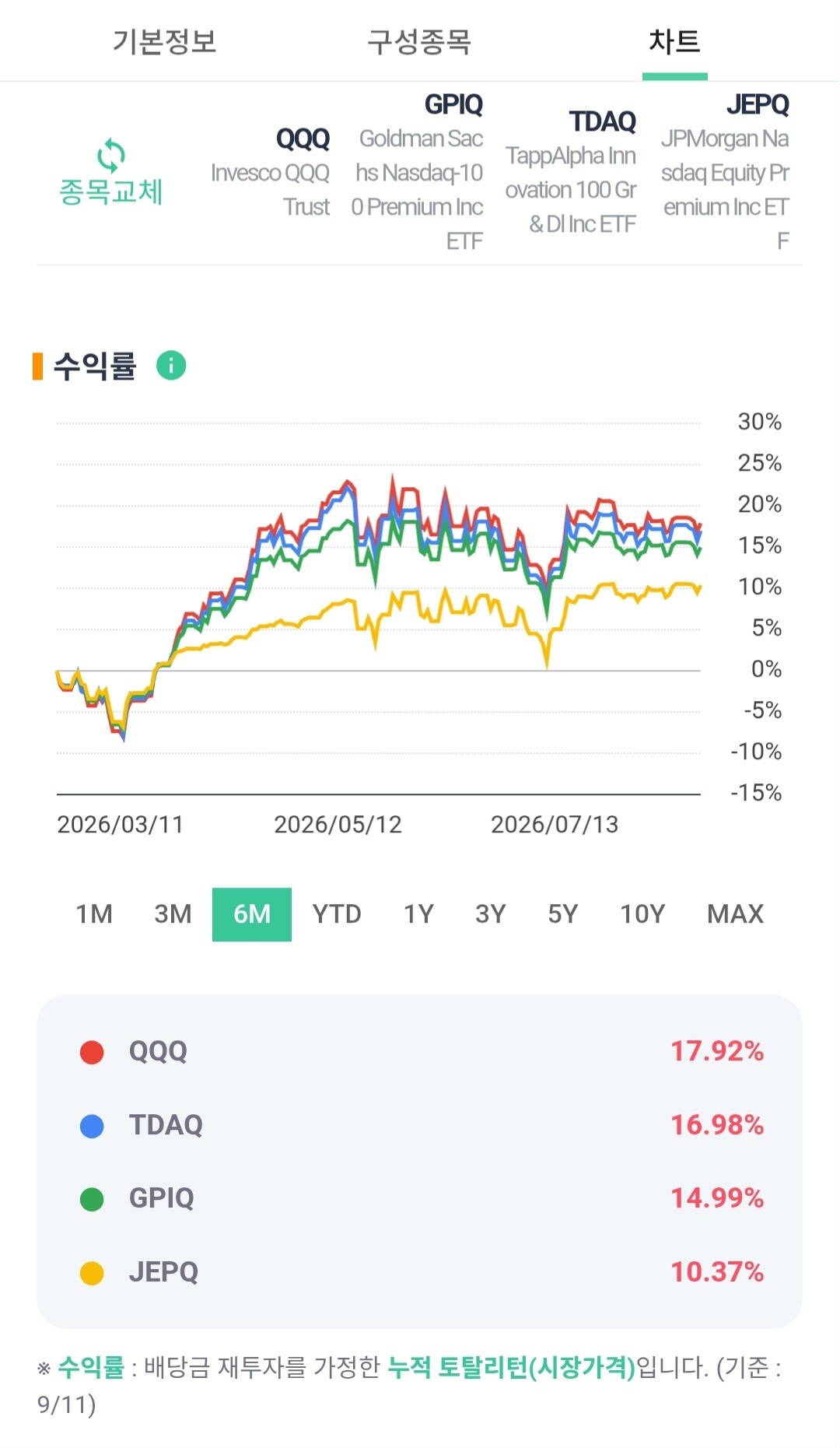The height and width of the screenshot is (1448, 840).
Task: Select the red QQQ legend dot
Action: 92,1052
